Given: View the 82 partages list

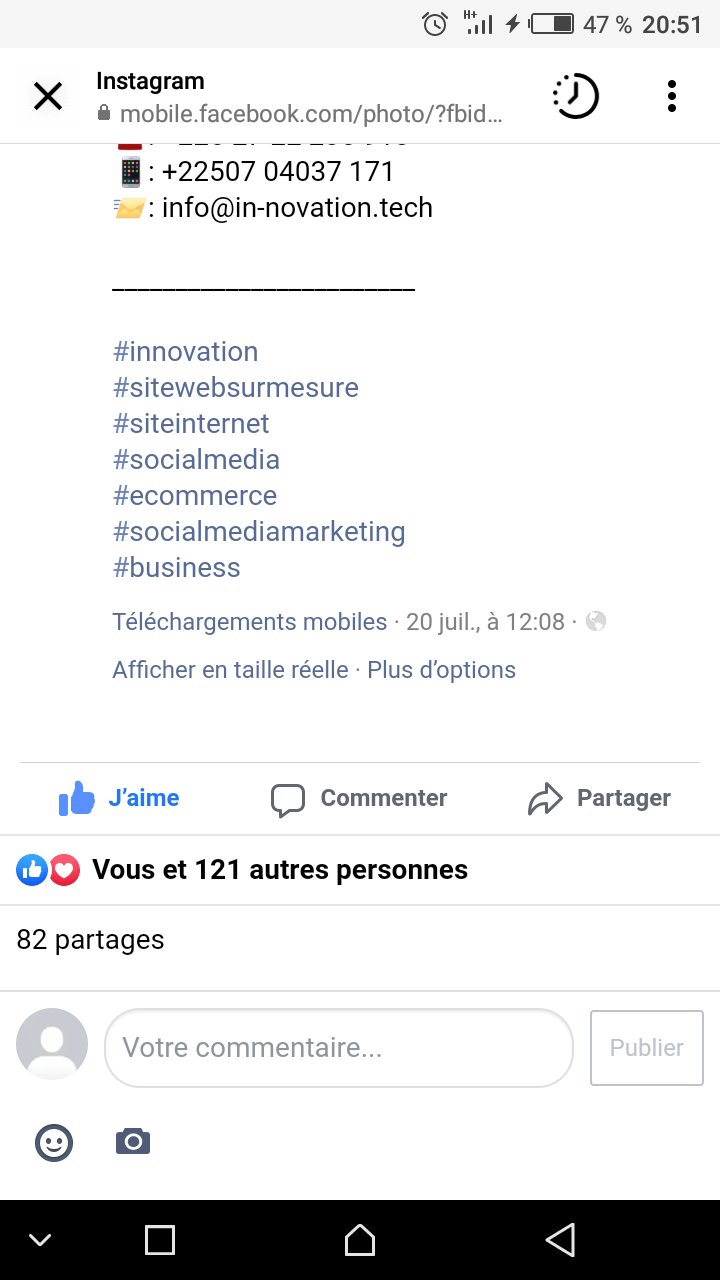Looking at the screenshot, I should pos(91,940).
